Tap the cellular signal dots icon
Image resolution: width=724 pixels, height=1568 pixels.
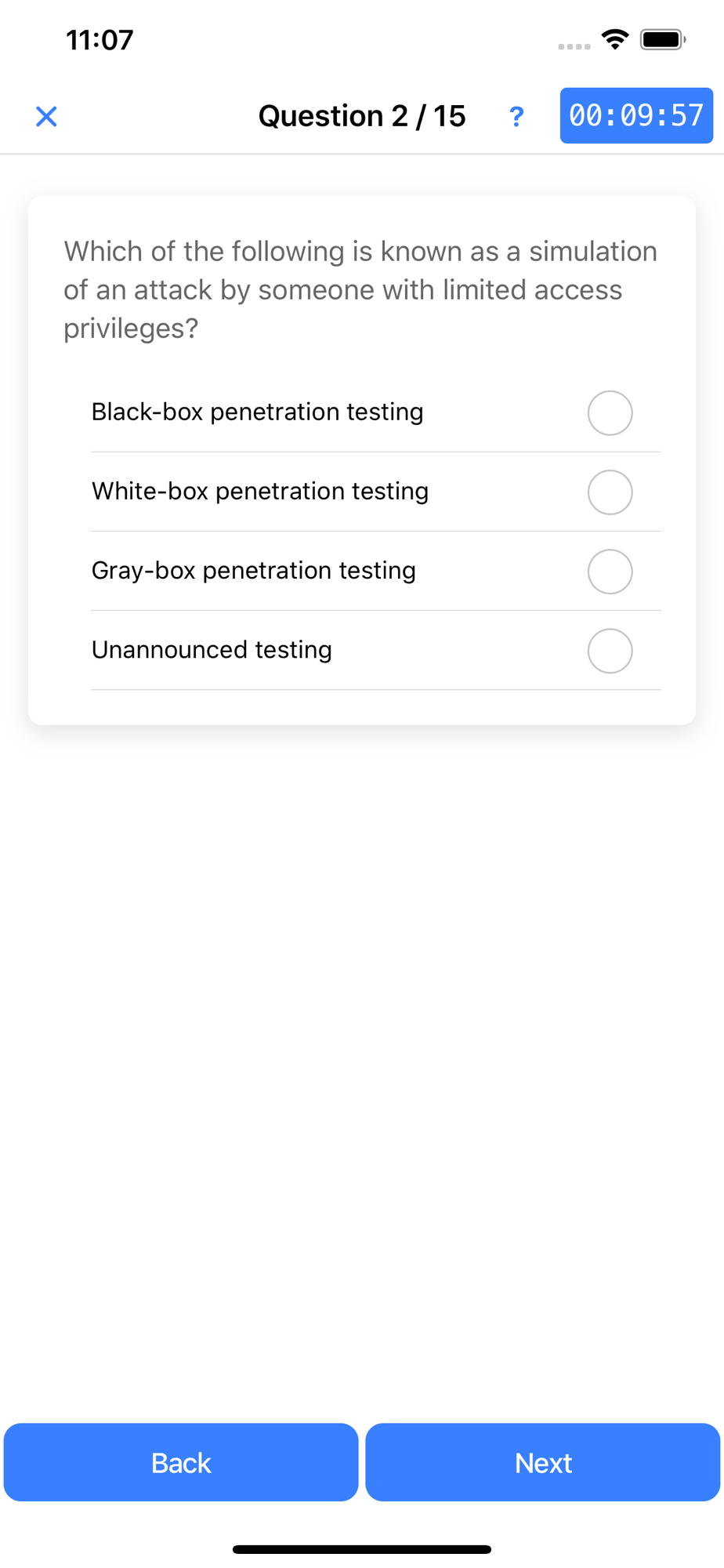point(574,47)
